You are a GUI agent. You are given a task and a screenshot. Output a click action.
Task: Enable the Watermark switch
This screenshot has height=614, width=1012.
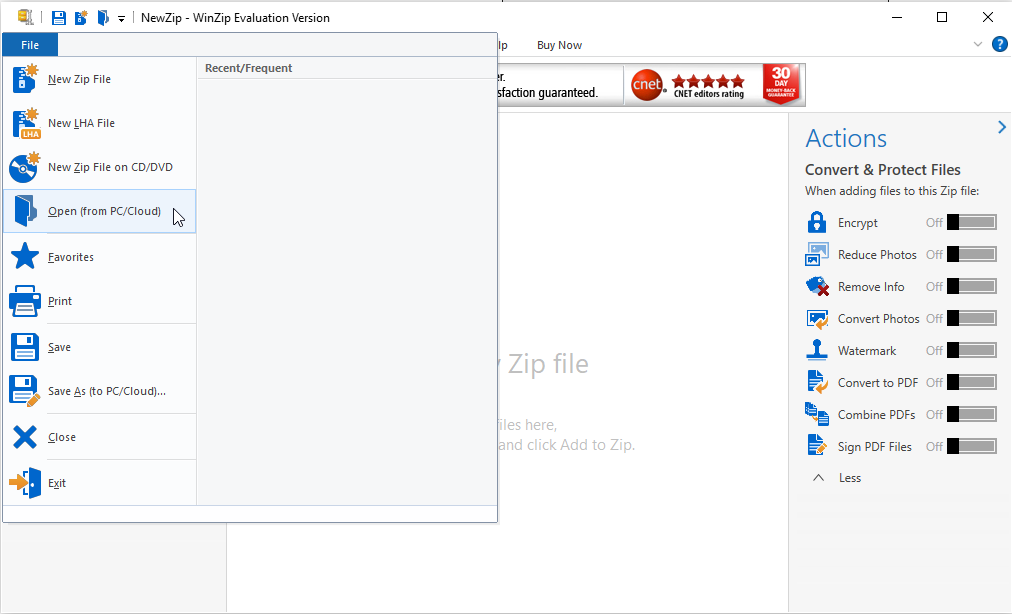[972, 350]
